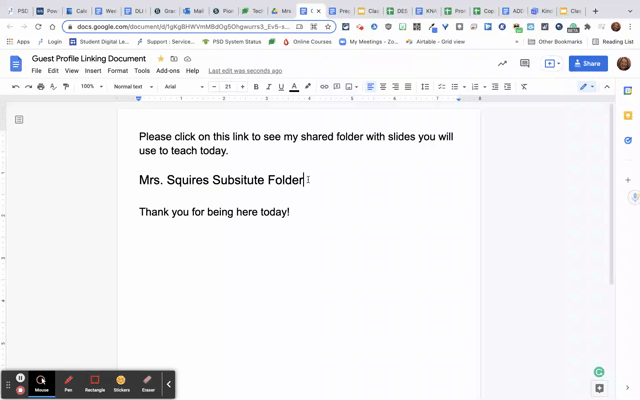
Task: Select the Pen tool in recorder bar
Action: [68, 384]
